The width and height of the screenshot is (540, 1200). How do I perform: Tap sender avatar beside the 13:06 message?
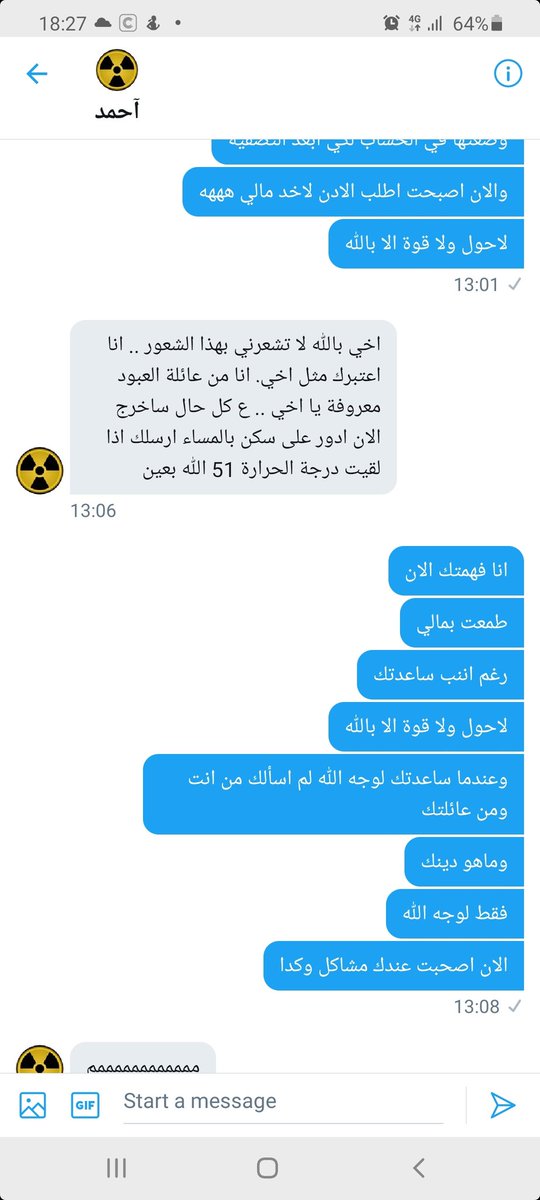point(40,470)
